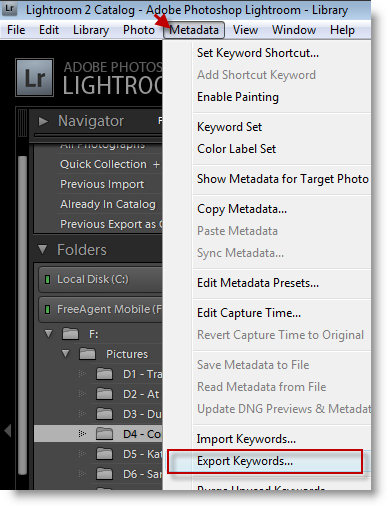Click the D5 folder icon
The height and width of the screenshot is (506, 387).
click(104, 454)
